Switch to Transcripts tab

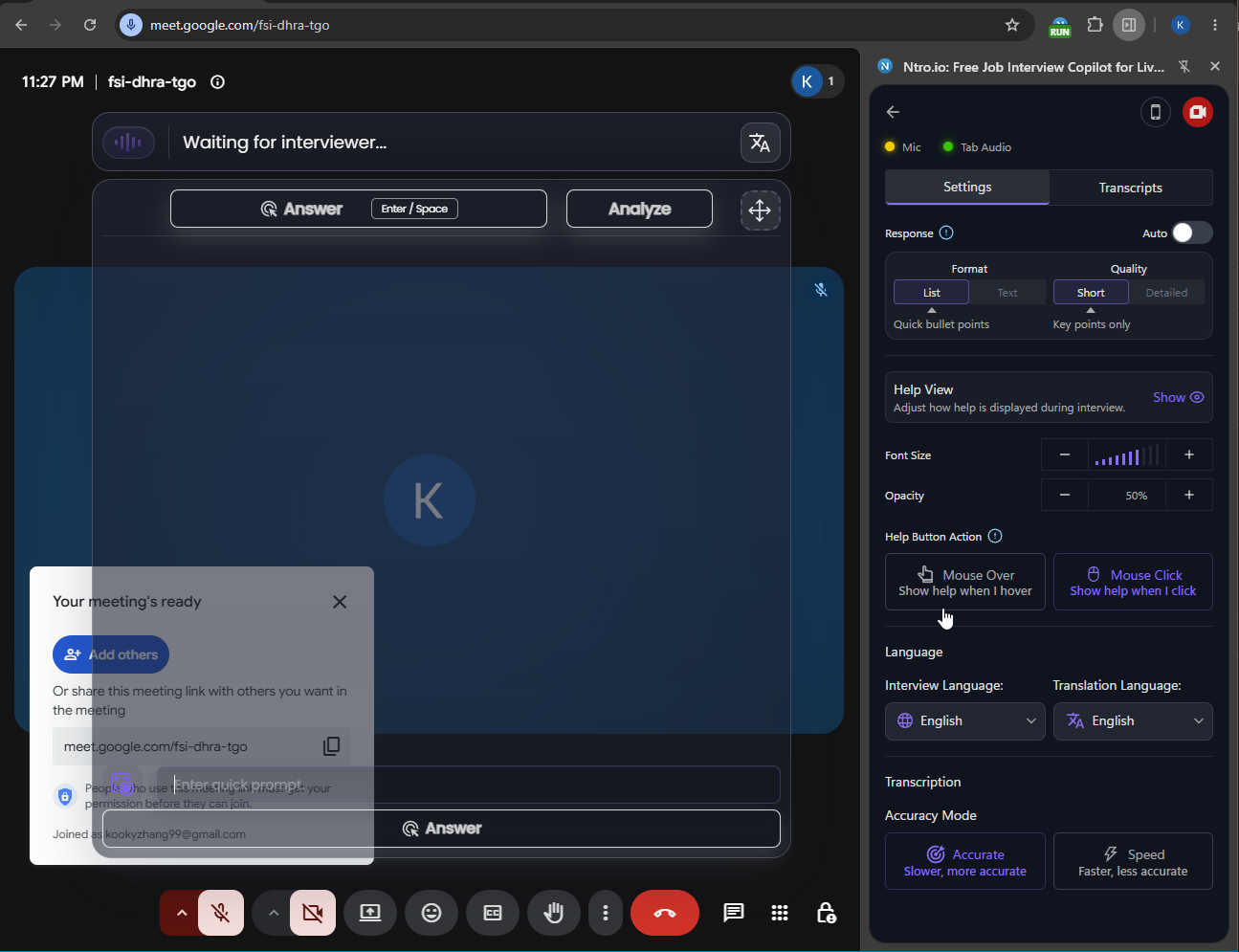click(x=1131, y=188)
